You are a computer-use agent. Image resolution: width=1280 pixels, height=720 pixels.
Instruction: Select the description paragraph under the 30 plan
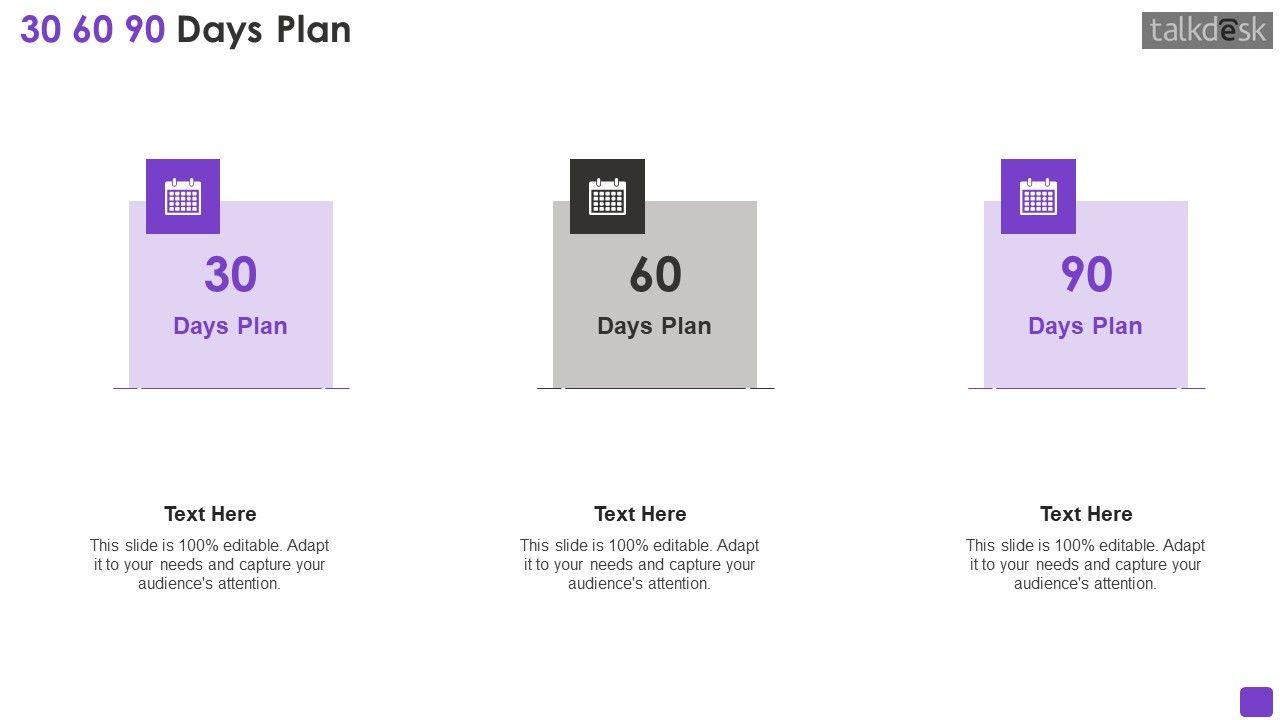210,564
